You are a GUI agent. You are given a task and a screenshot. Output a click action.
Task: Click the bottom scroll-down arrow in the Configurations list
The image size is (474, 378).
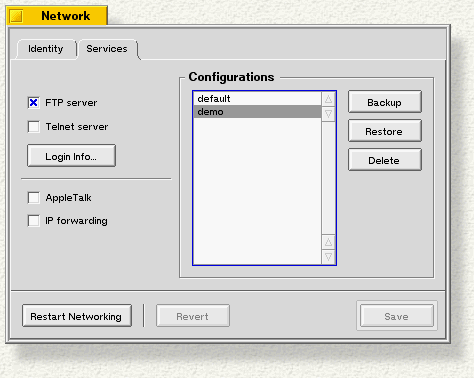[x=328, y=257]
